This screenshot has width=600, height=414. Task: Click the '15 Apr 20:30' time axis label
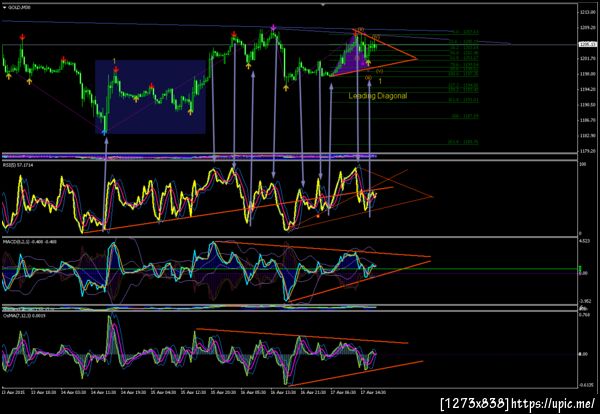pyautogui.click(x=221, y=392)
